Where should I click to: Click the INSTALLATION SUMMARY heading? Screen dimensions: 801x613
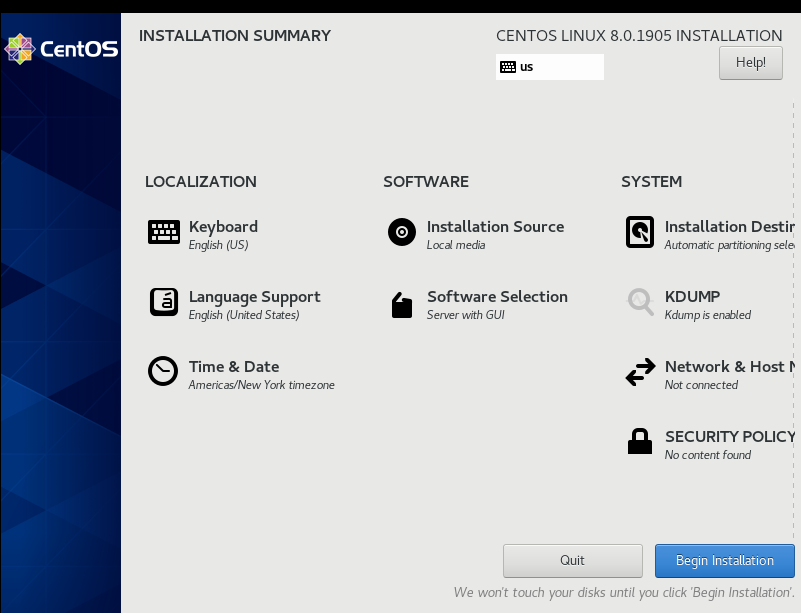point(235,36)
